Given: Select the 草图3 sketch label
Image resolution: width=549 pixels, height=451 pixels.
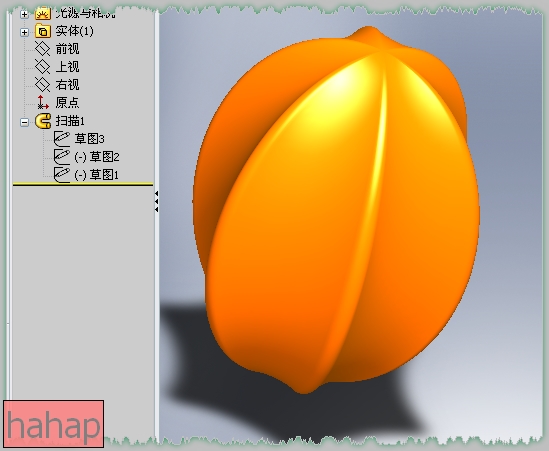Looking at the screenshot, I should [x=89, y=139].
